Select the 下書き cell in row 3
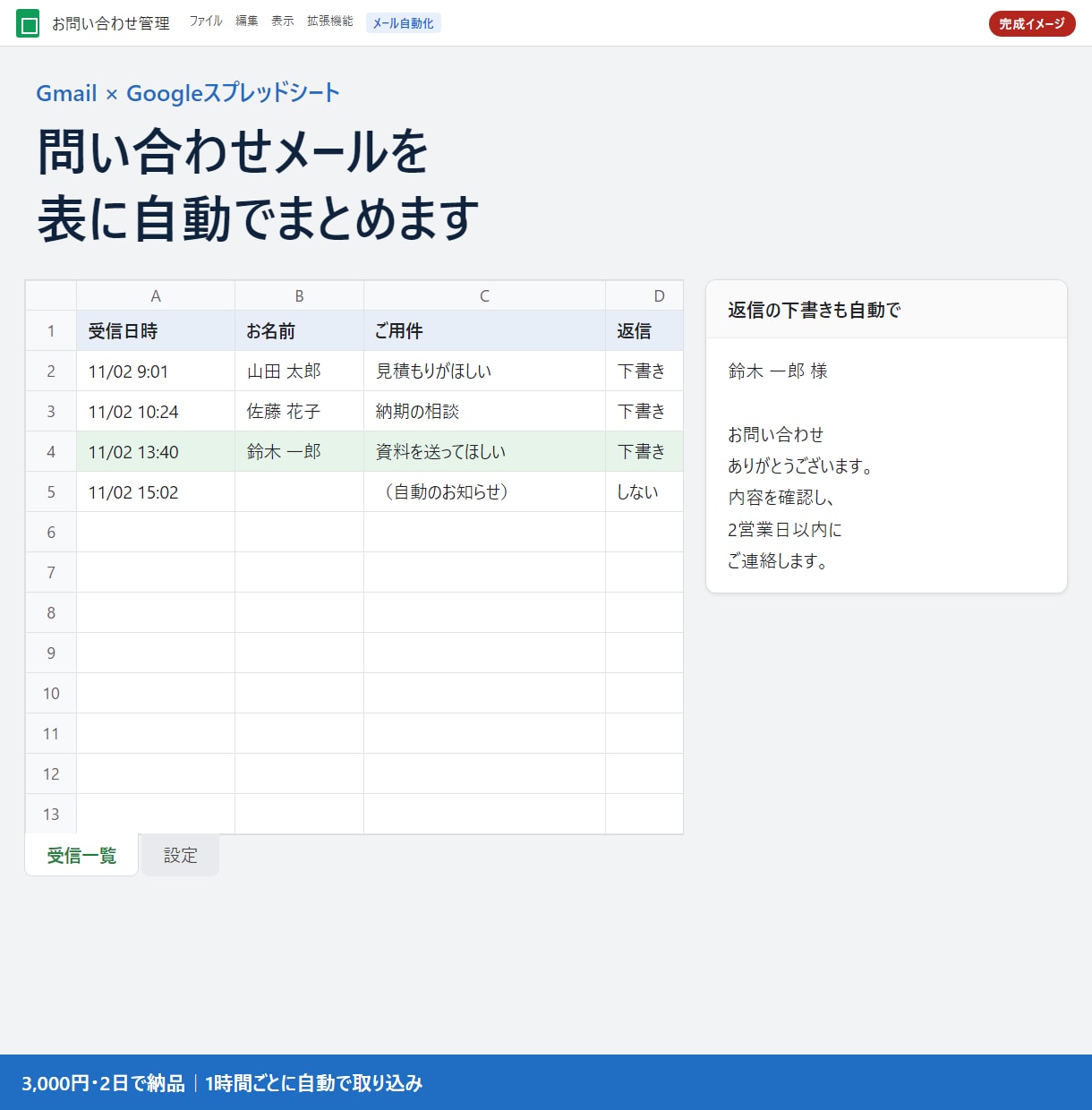Screen dimensions: 1092x1110 tap(644, 412)
